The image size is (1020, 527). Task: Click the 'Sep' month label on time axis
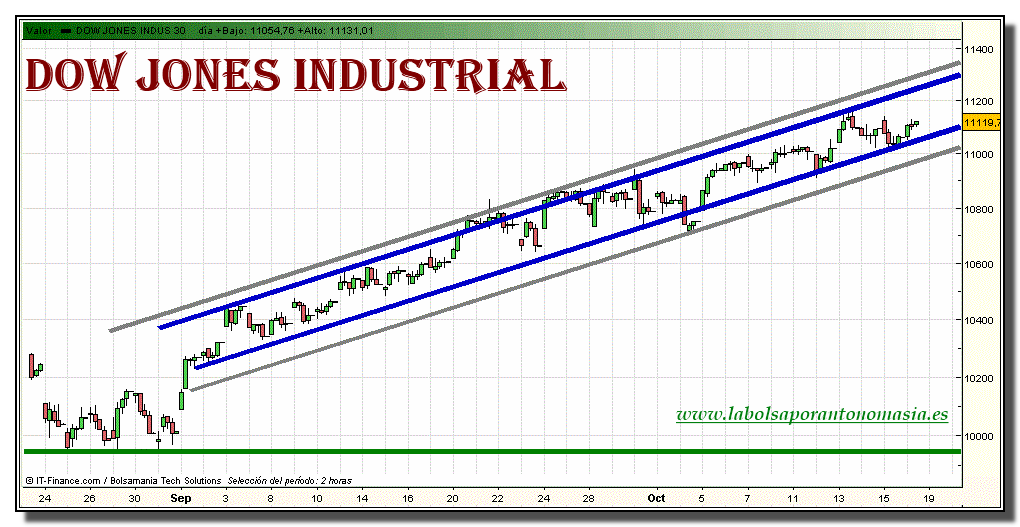[x=180, y=499]
